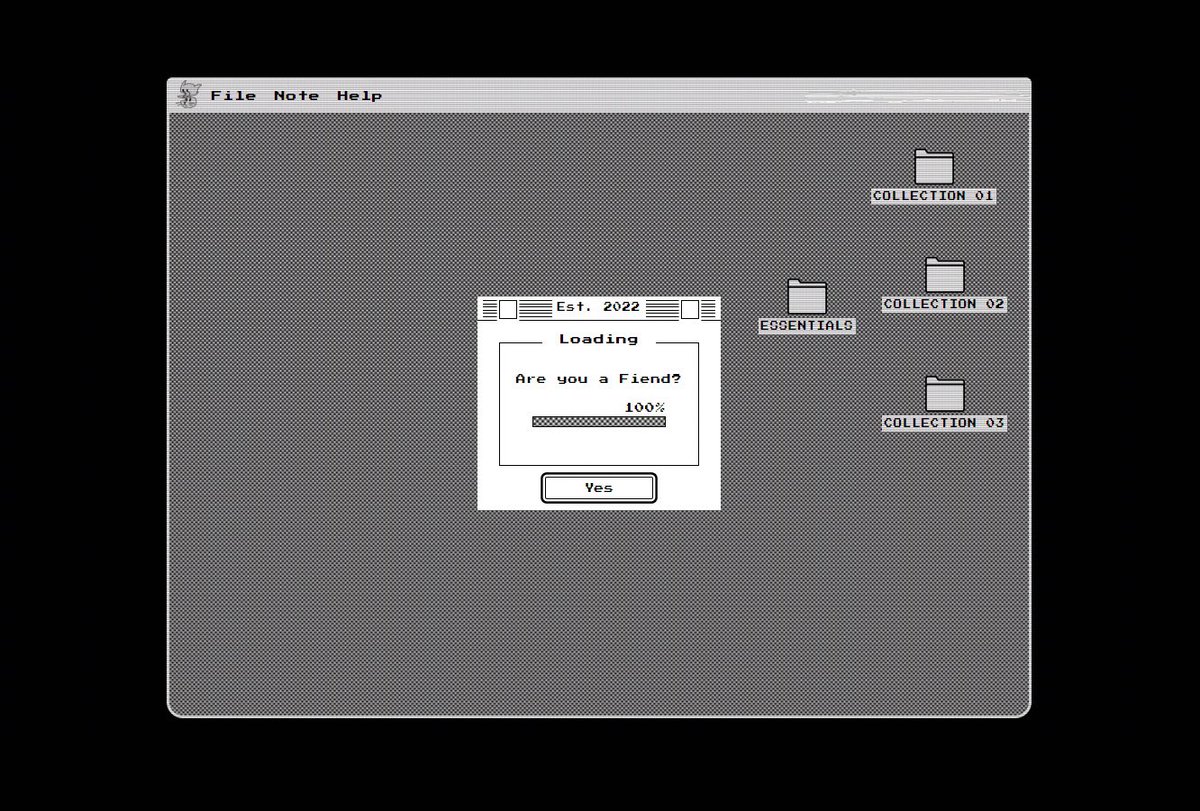1200x811 pixels.
Task: Click the 'Are you a Fiend?' text
Action: pos(598,379)
